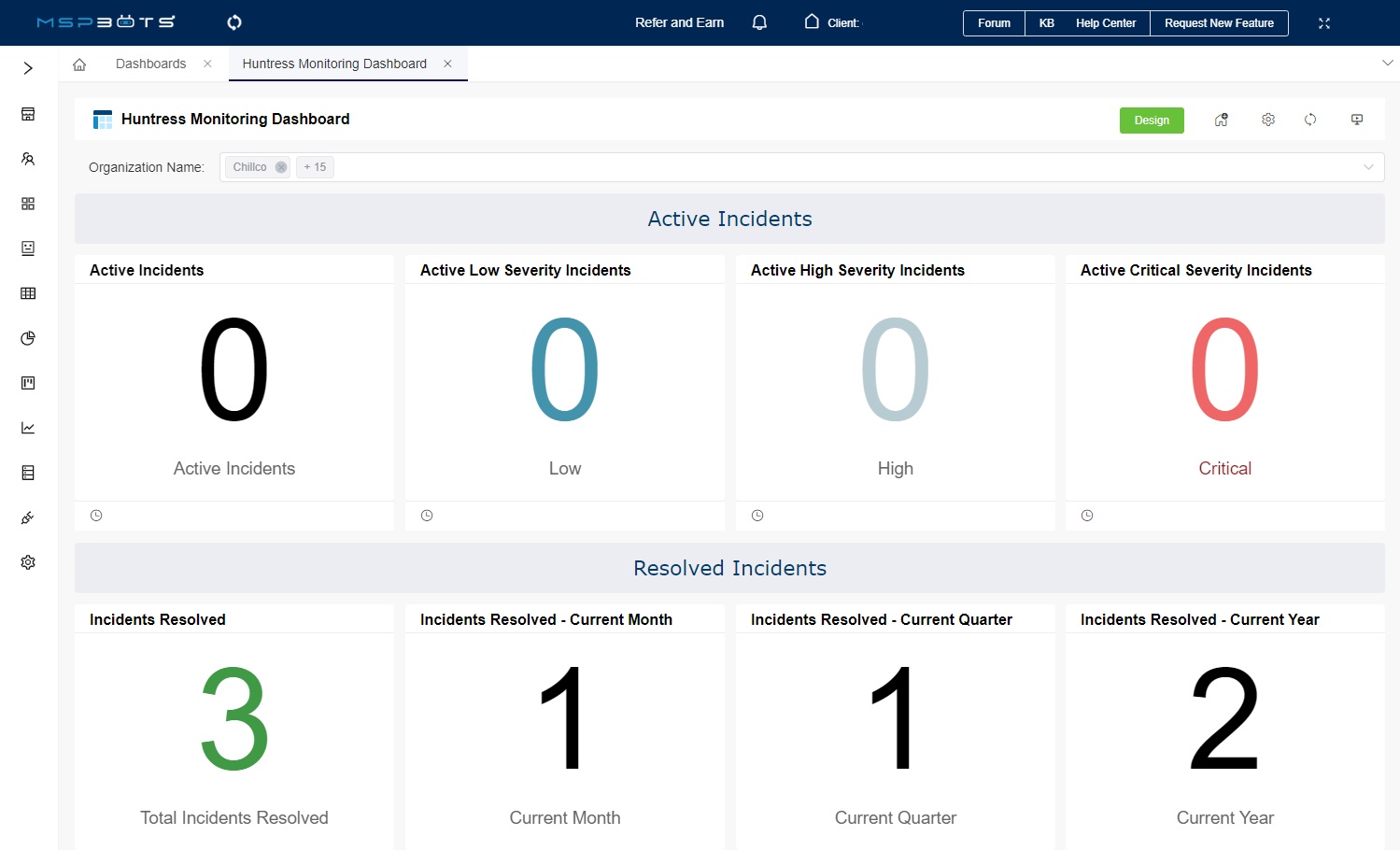
Task: Open the Clients icon in the sidebar
Action: (x=27, y=159)
